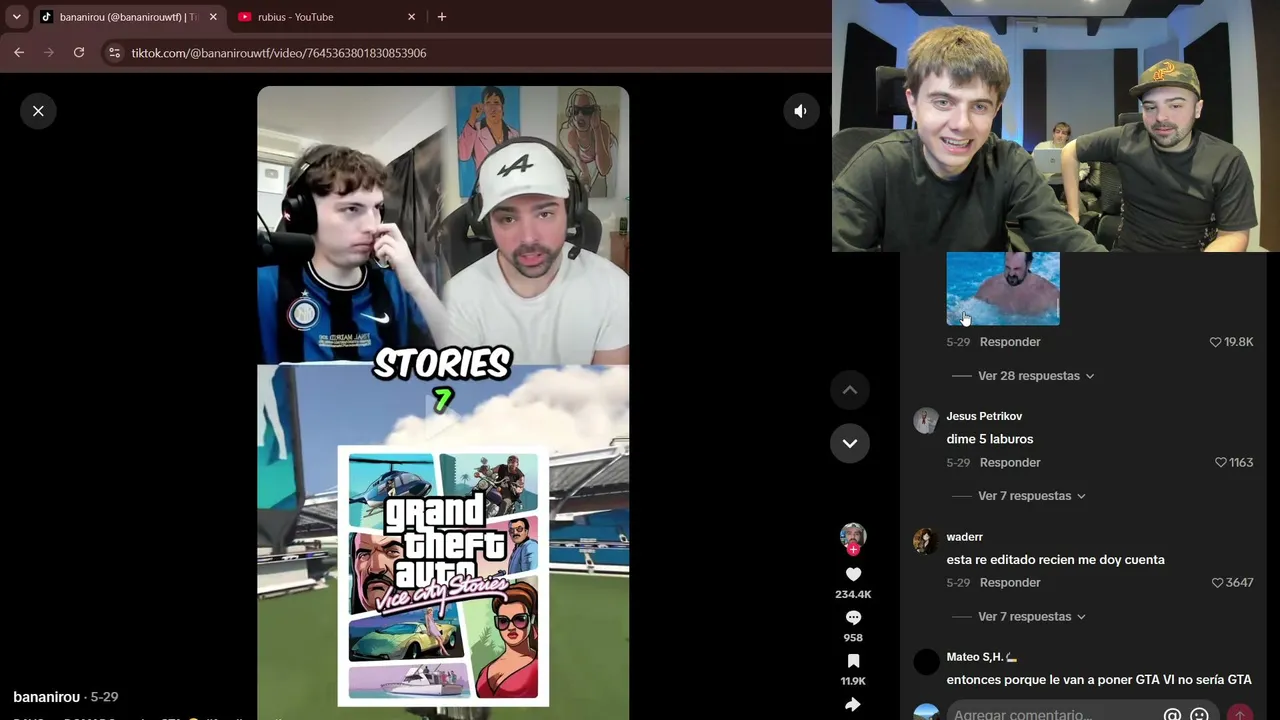Click comment 'esta re editado recien me doy cuenta'

[x=1055, y=560]
